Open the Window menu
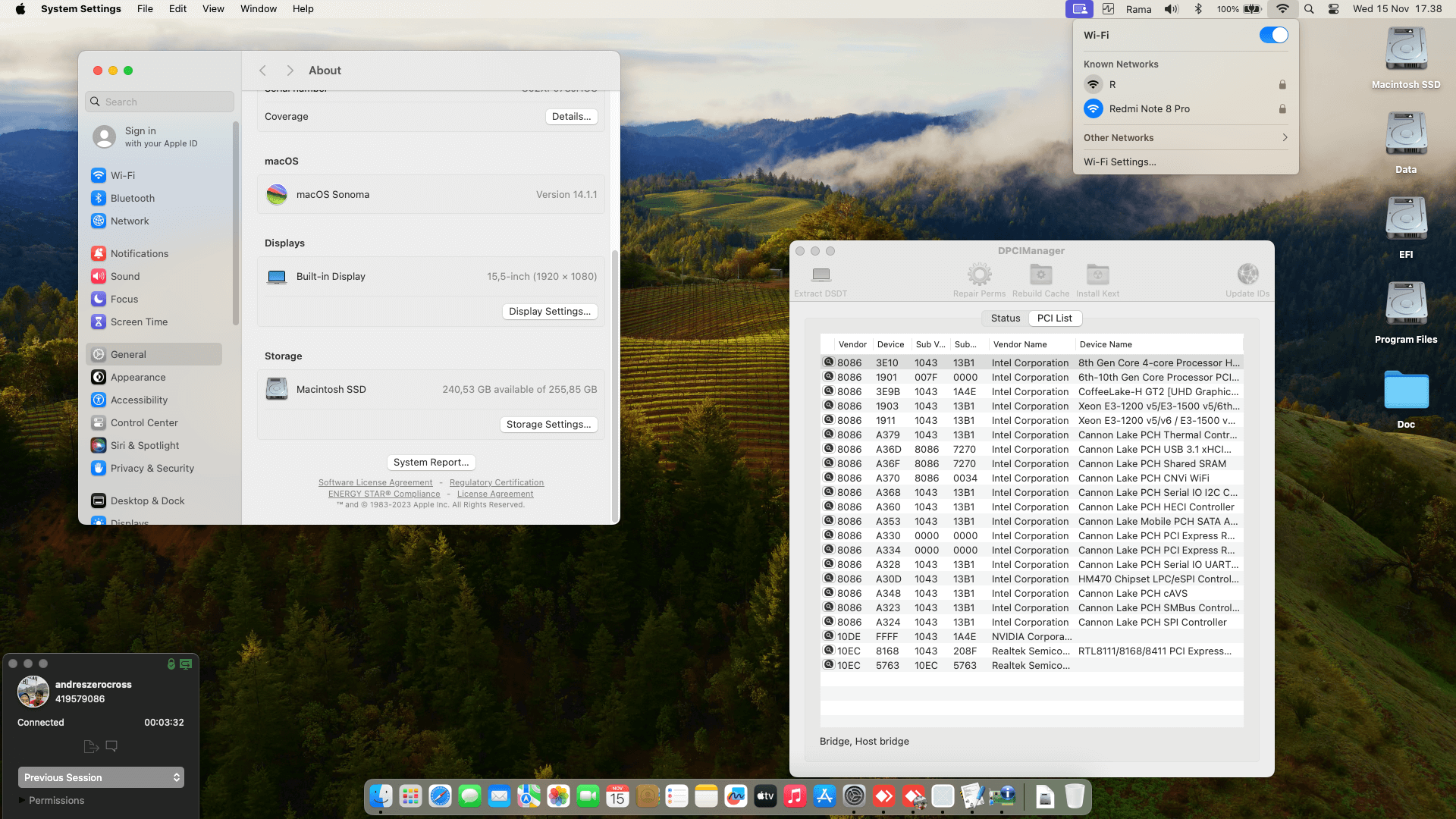 click(259, 9)
